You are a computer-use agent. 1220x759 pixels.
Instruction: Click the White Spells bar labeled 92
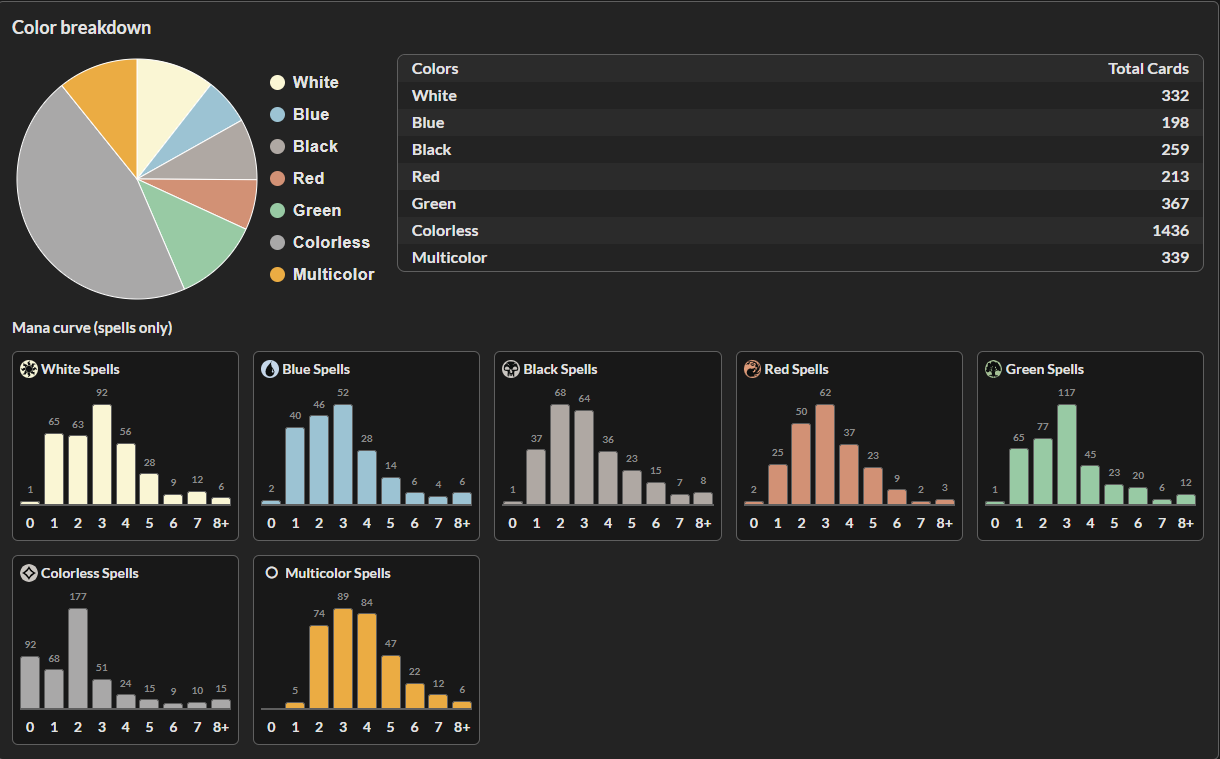tap(101, 454)
